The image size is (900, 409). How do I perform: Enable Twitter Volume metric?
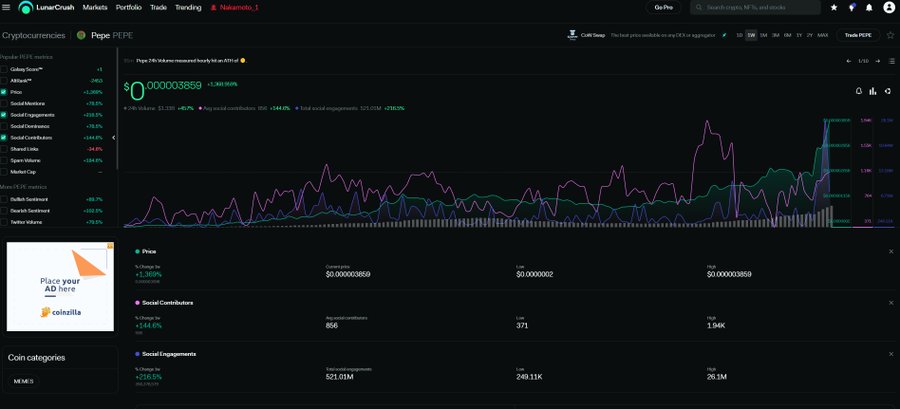tap(4, 222)
